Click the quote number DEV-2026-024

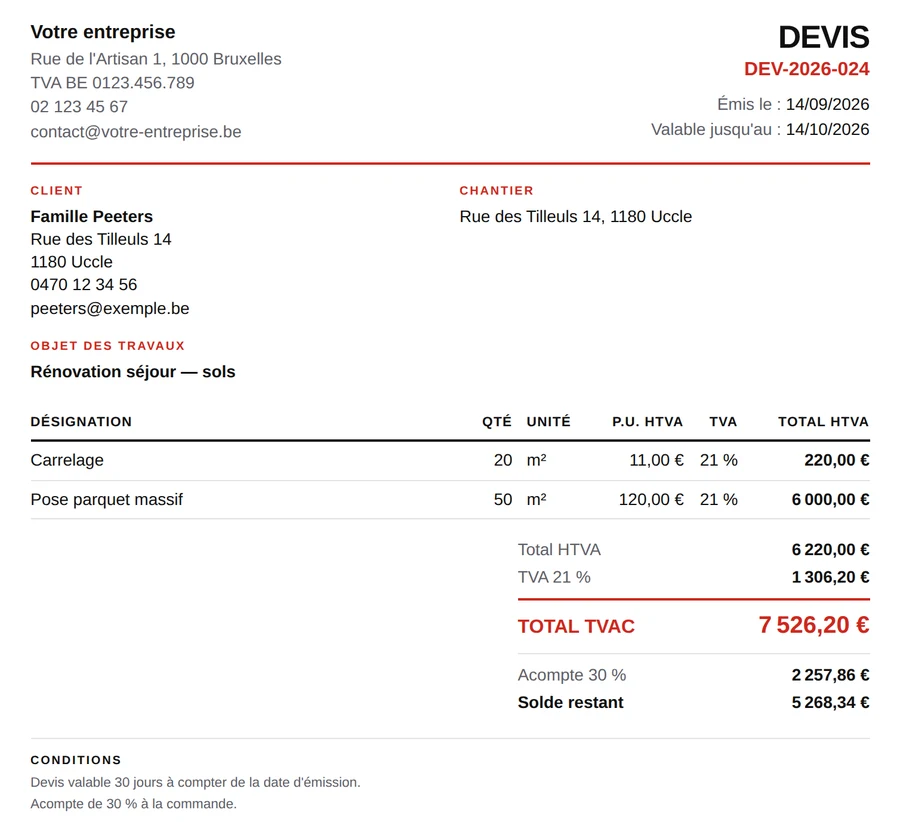click(806, 69)
